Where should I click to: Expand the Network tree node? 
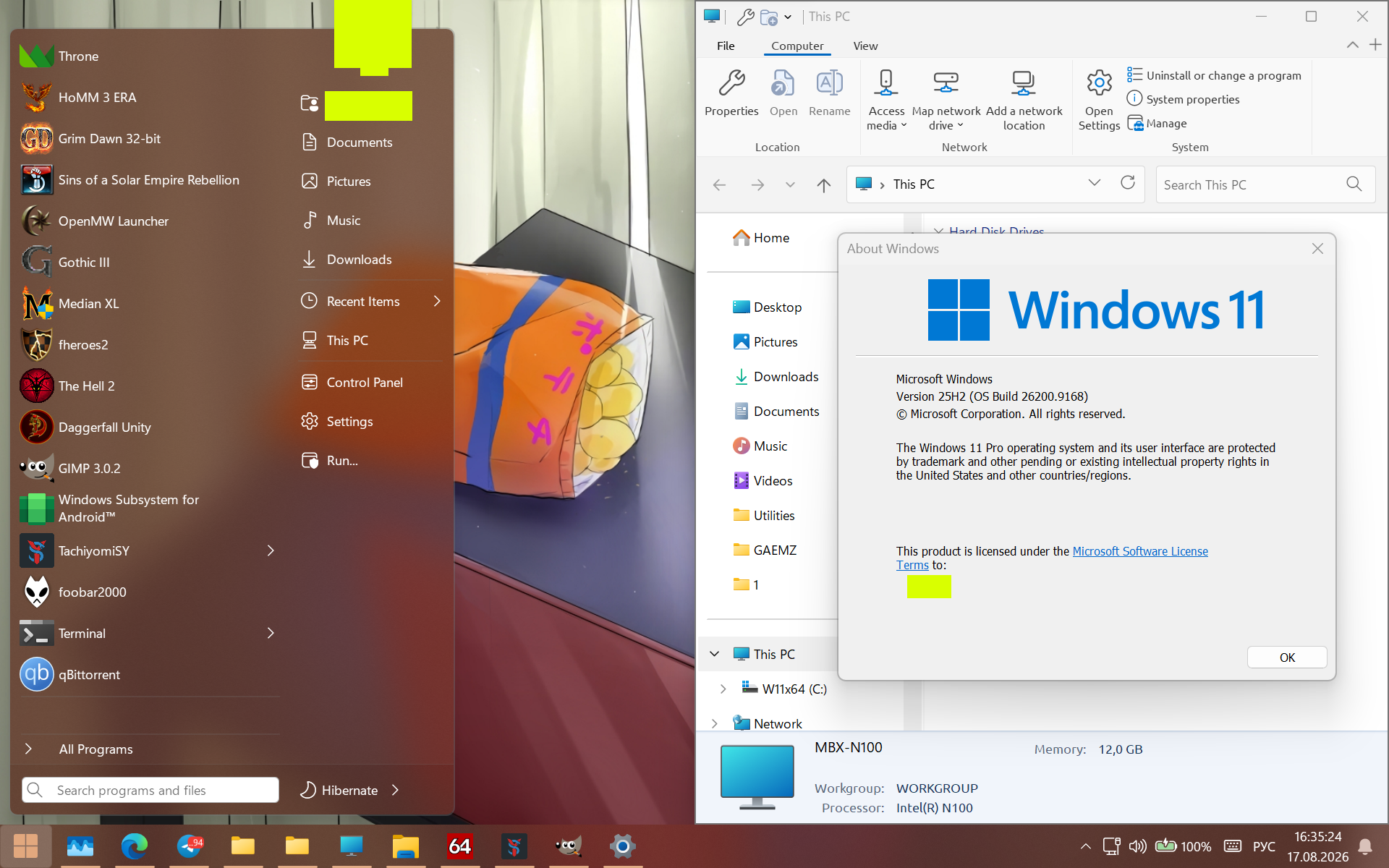click(715, 724)
